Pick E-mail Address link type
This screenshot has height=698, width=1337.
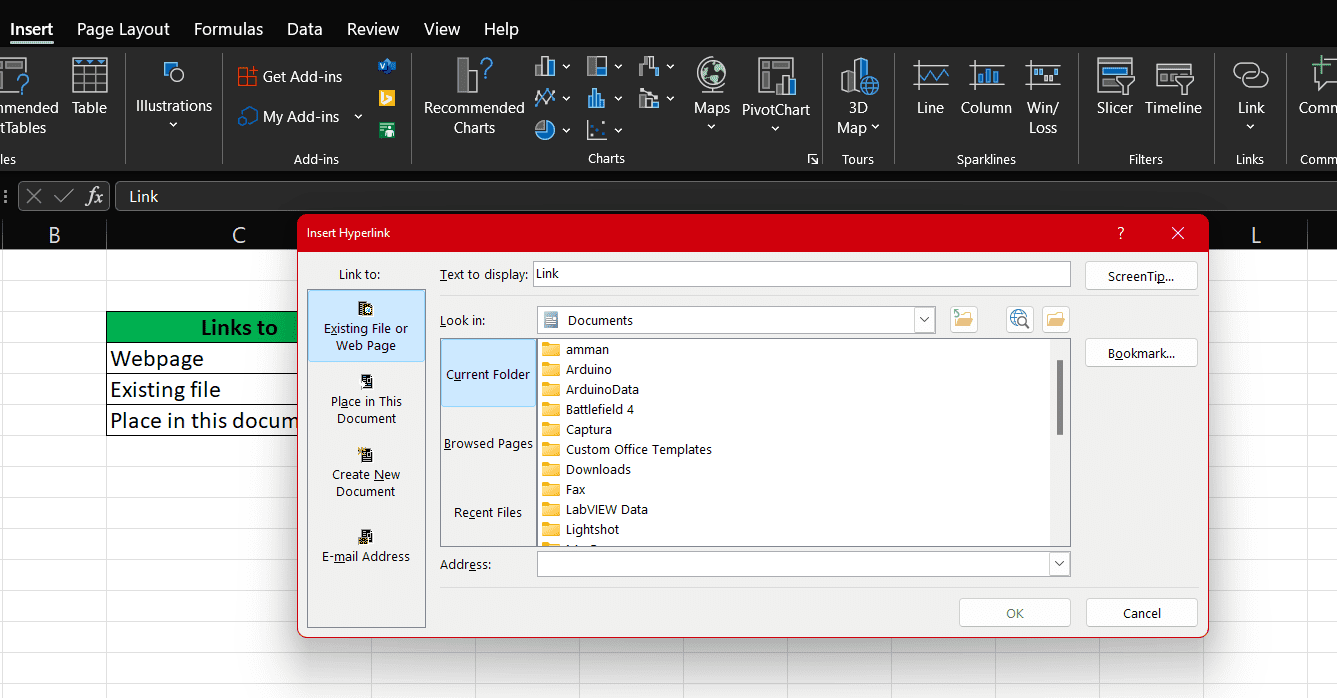[366, 546]
